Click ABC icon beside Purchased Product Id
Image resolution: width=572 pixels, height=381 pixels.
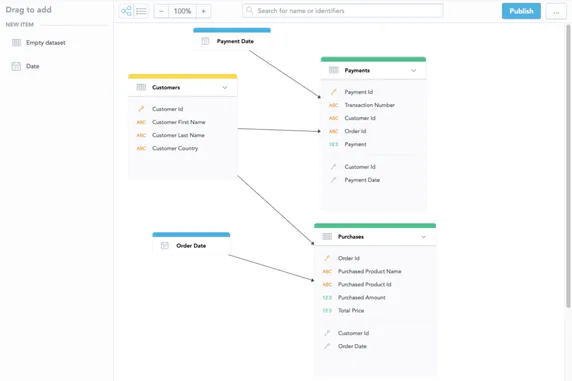tap(327, 284)
